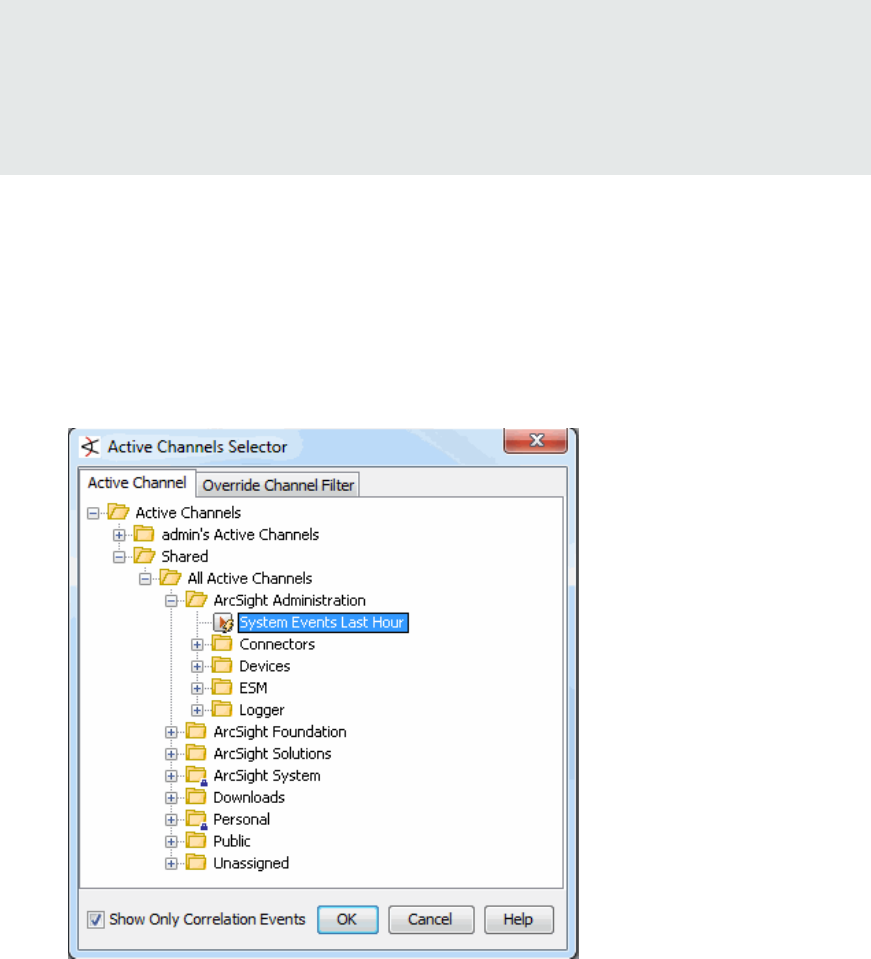871x959 pixels.
Task: Click the locked ArcSight System folder icon
Action: coord(197,776)
